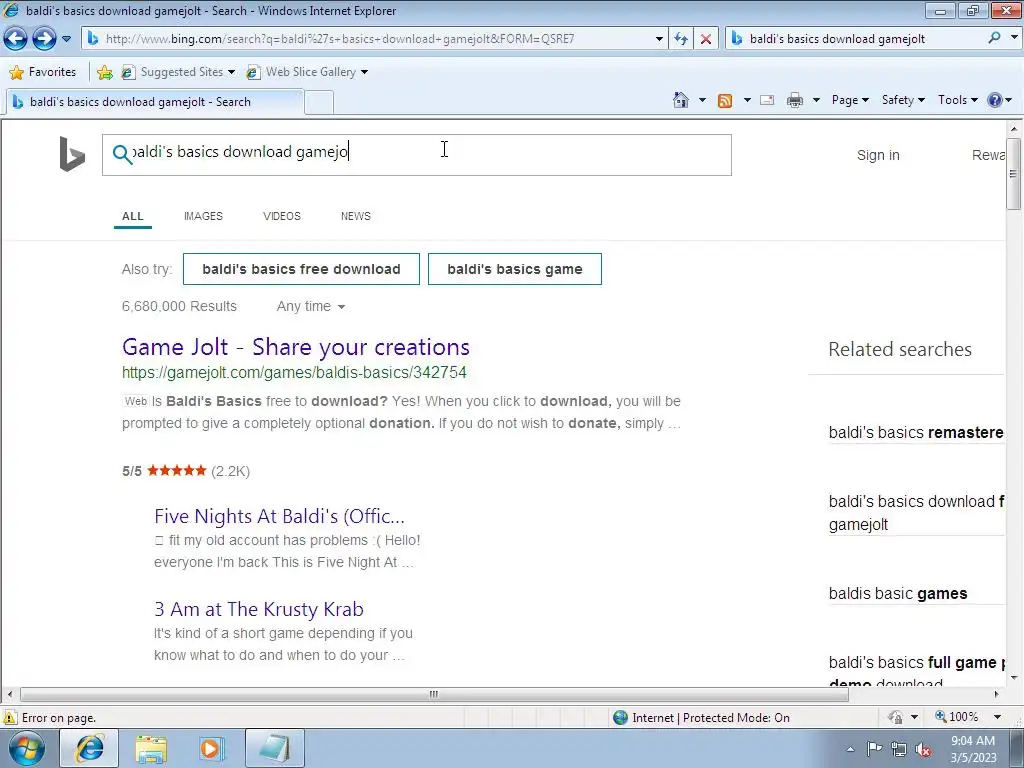Expand the Home button dropdown arrow
The width and height of the screenshot is (1024, 768).
(x=702, y=100)
